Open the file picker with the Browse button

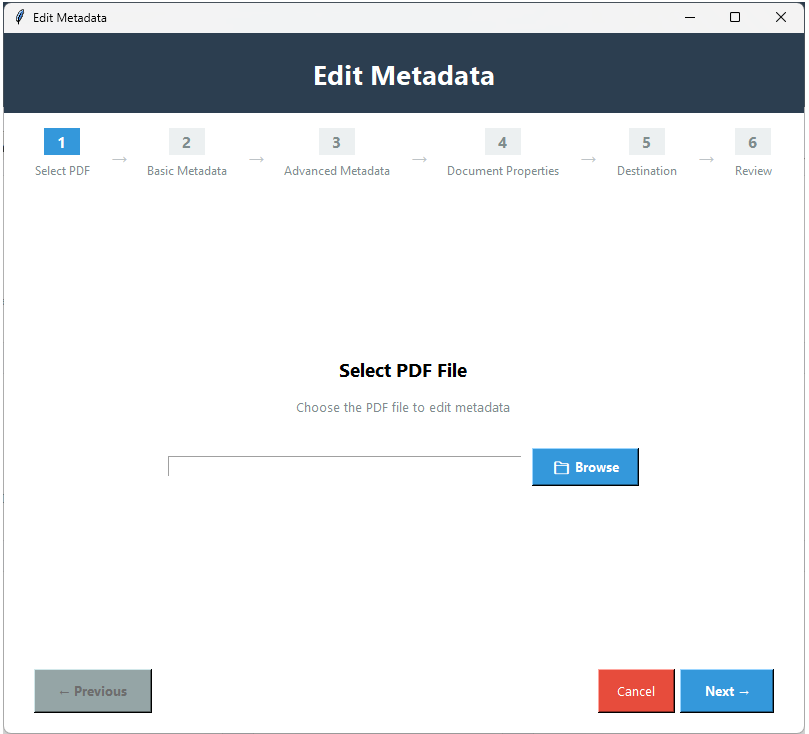[585, 467]
